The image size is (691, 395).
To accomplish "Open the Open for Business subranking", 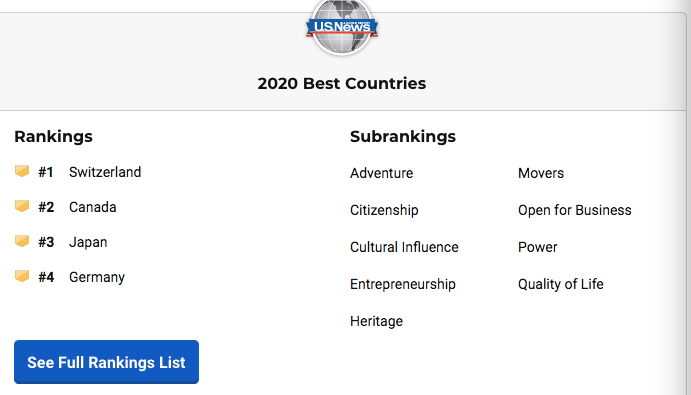I will (575, 210).
